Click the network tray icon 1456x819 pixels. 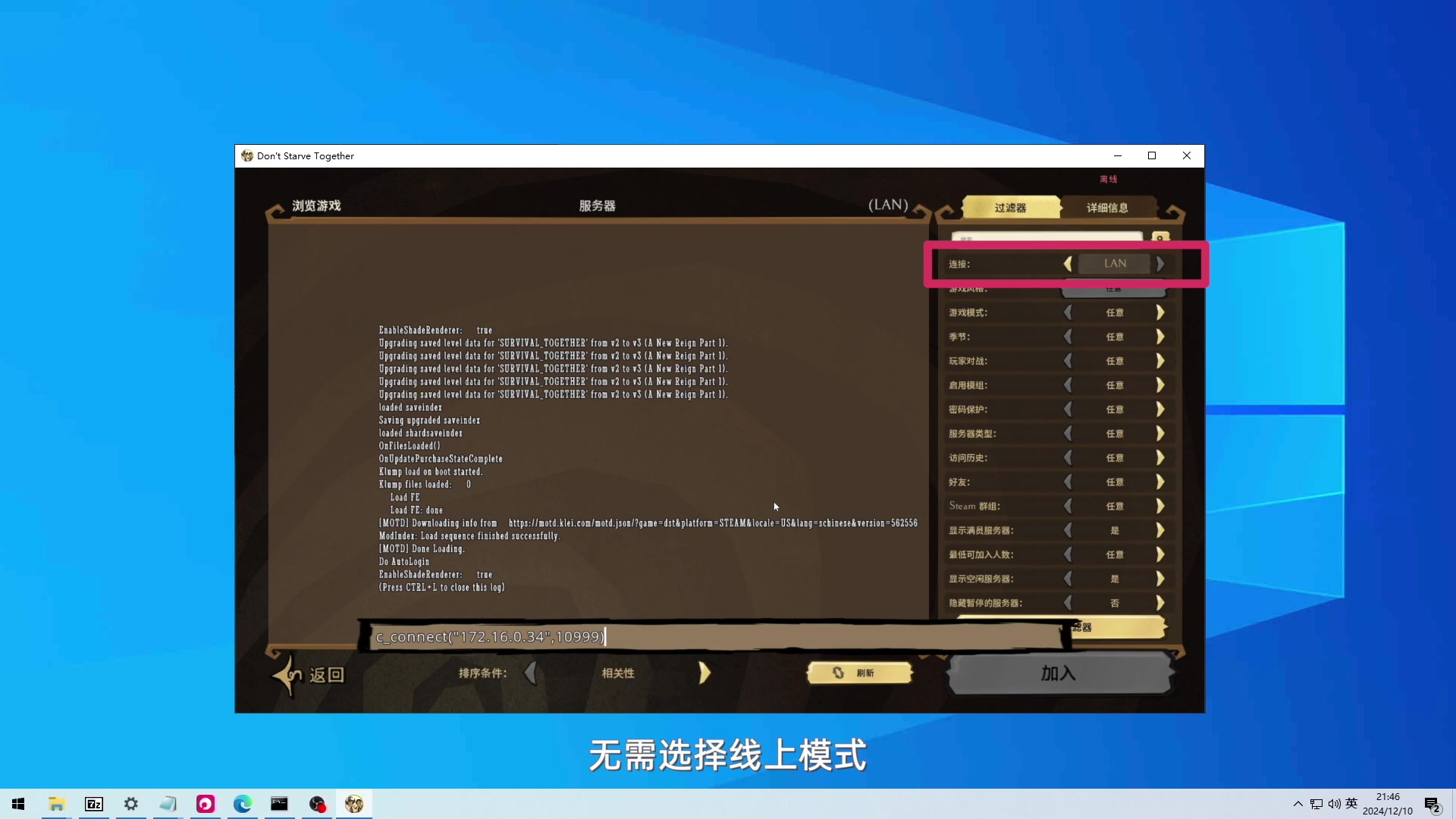click(1316, 804)
